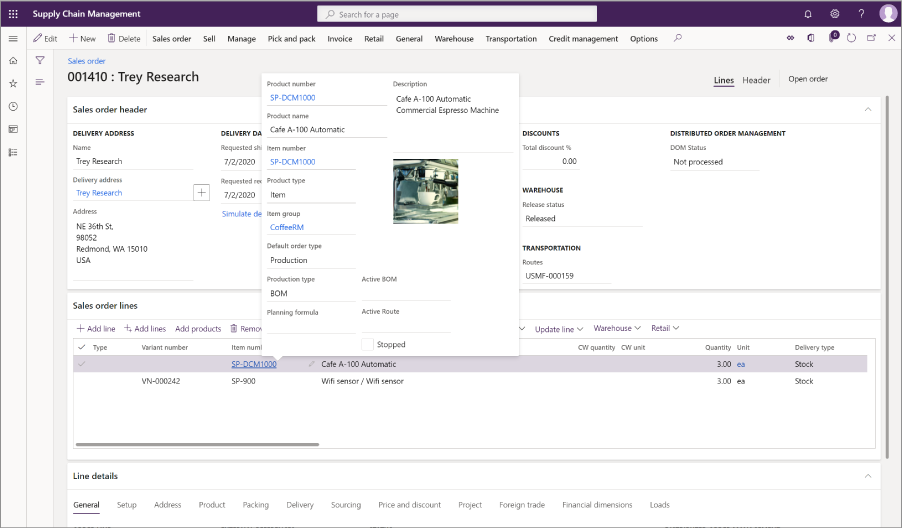Screen dimensions: 902x528
Task: Expand the navigation pane hamburger icon
Action: [x=13, y=39]
